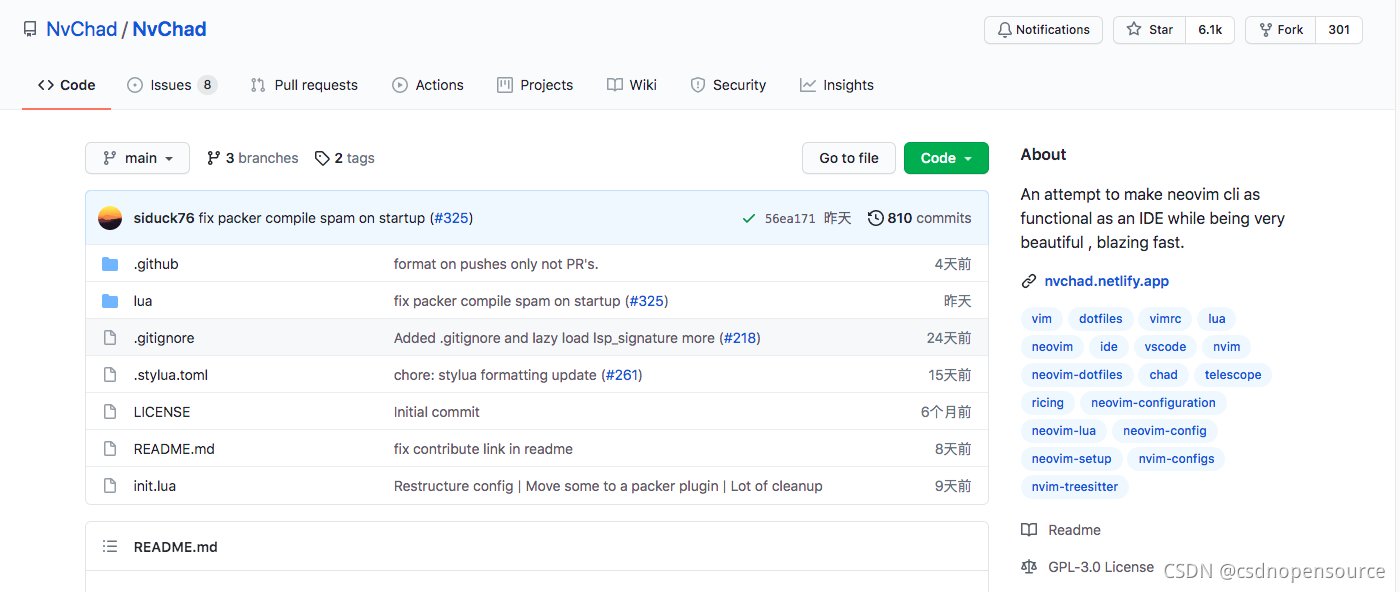Open the Insights tab

click(x=837, y=85)
